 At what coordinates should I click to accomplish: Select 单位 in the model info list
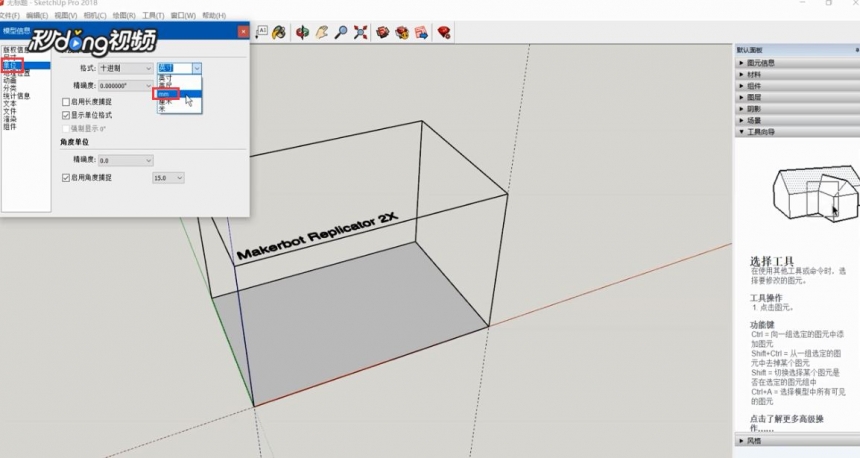(26, 66)
